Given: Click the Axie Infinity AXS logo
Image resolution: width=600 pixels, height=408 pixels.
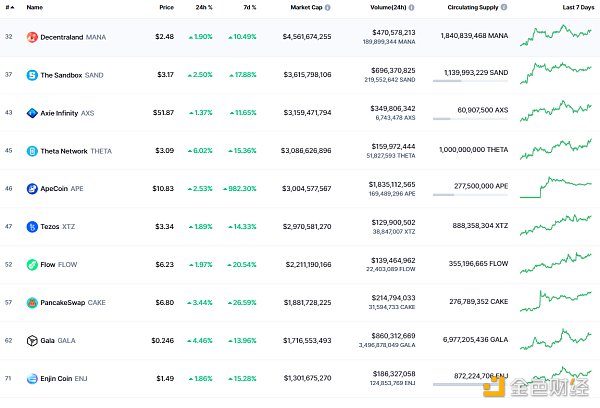Looking at the screenshot, I should pos(32,113).
